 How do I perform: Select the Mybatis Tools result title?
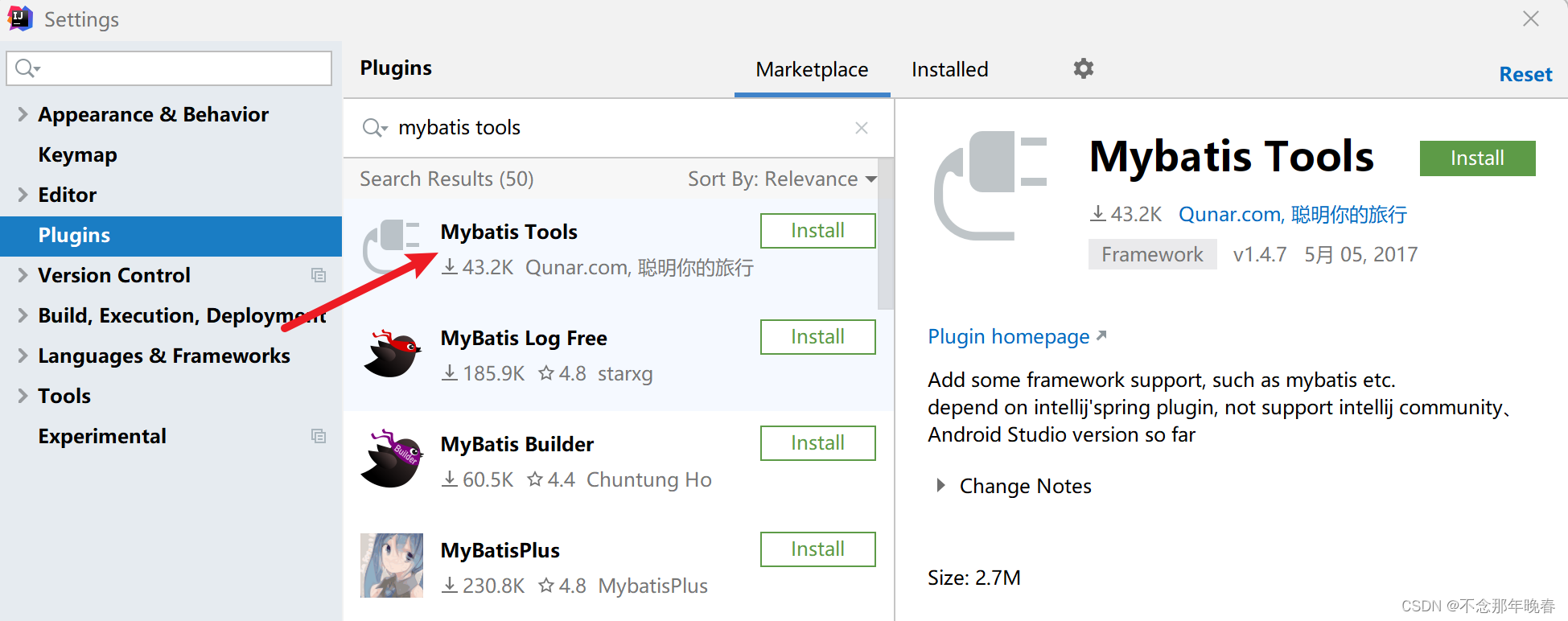click(x=508, y=232)
